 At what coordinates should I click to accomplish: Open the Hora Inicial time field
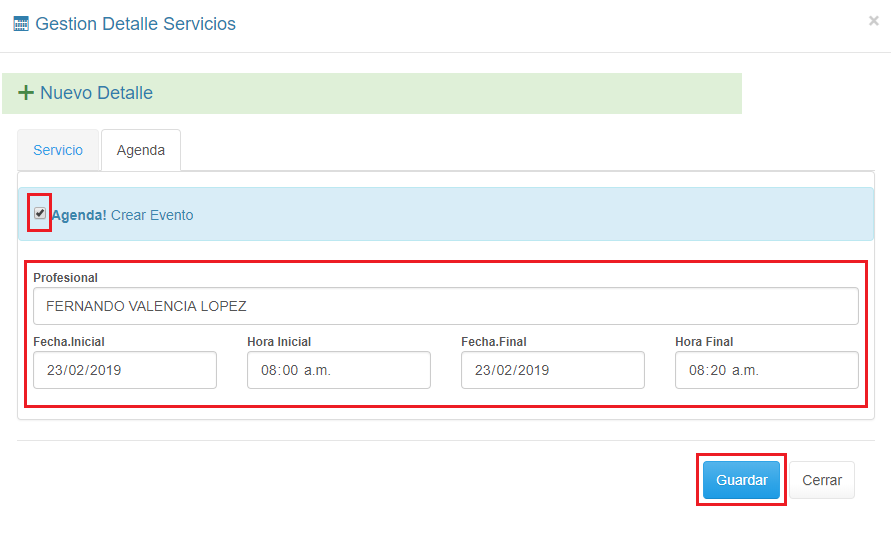pyautogui.click(x=339, y=370)
